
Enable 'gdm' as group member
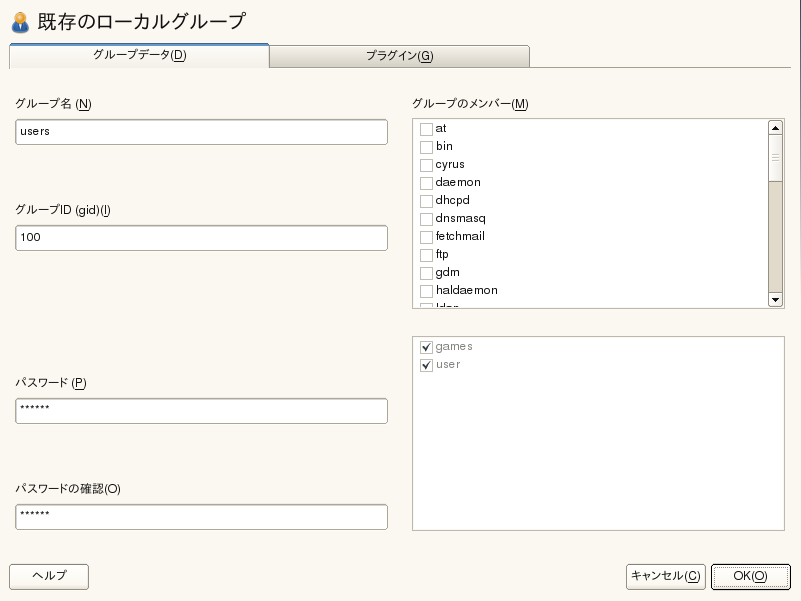click(x=427, y=273)
